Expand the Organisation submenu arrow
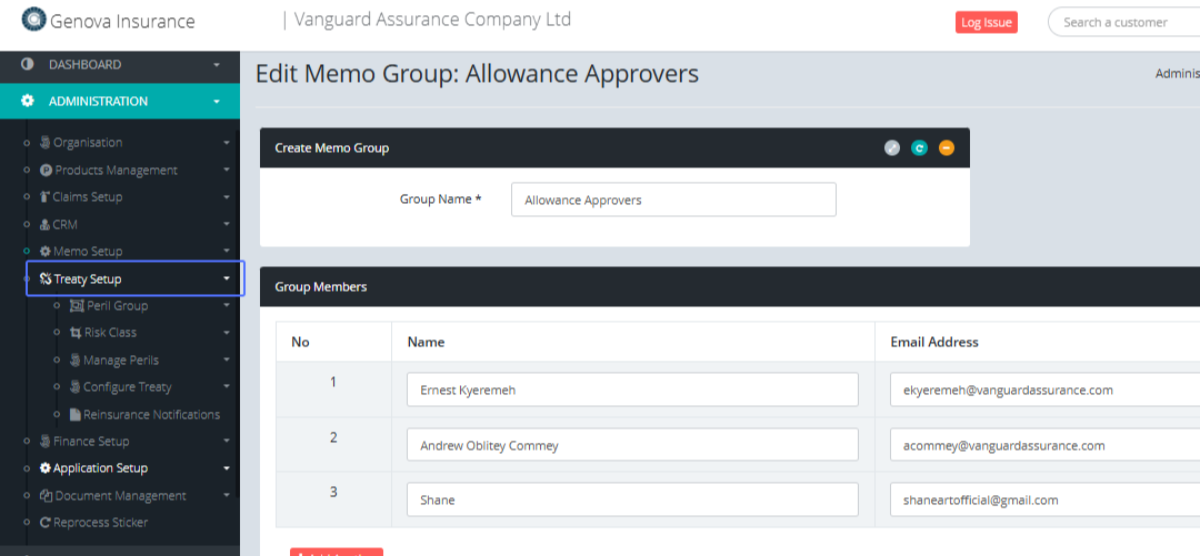This screenshot has width=1200, height=556. pyautogui.click(x=227, y=143)
